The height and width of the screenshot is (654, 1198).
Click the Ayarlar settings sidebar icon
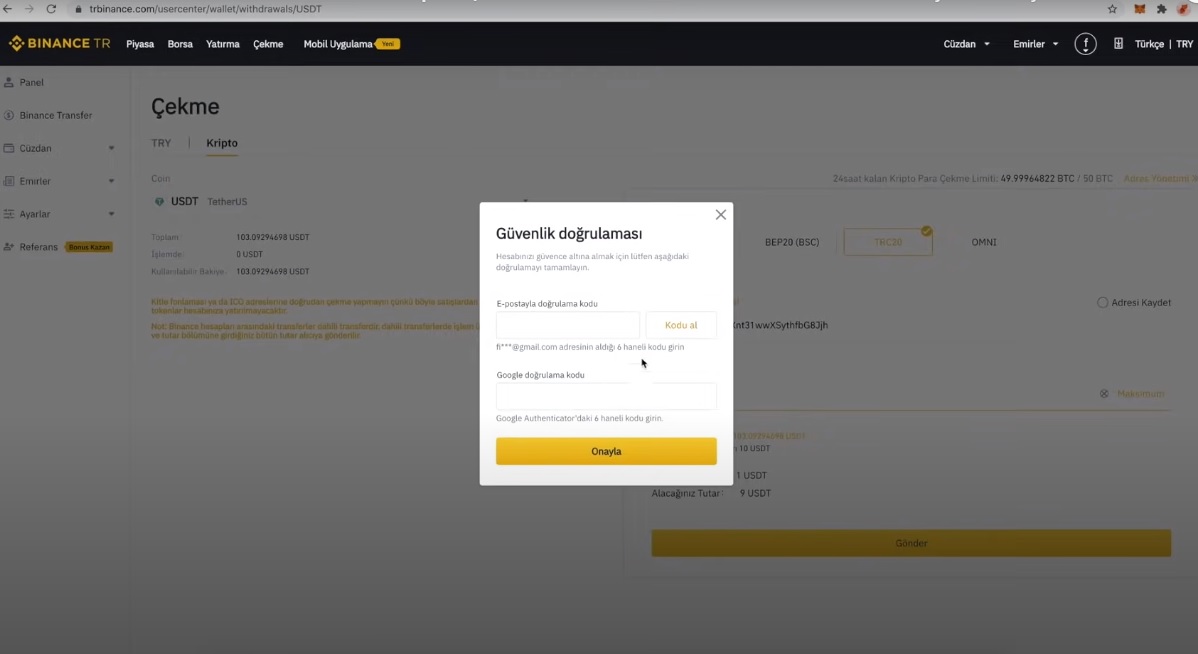pyautogui.click(x=9, y=214)
